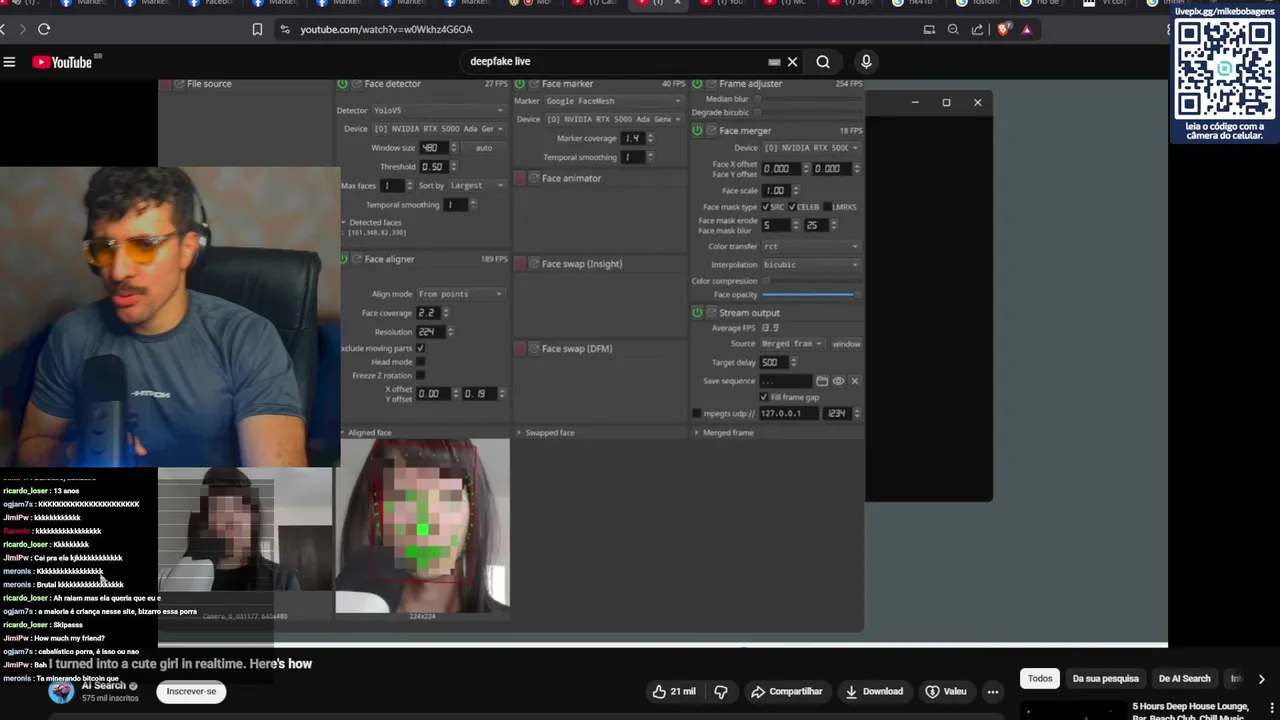1280x720 pixels.
Task: Click the Inscrever-se subscribe button
Action: (191, 692)
